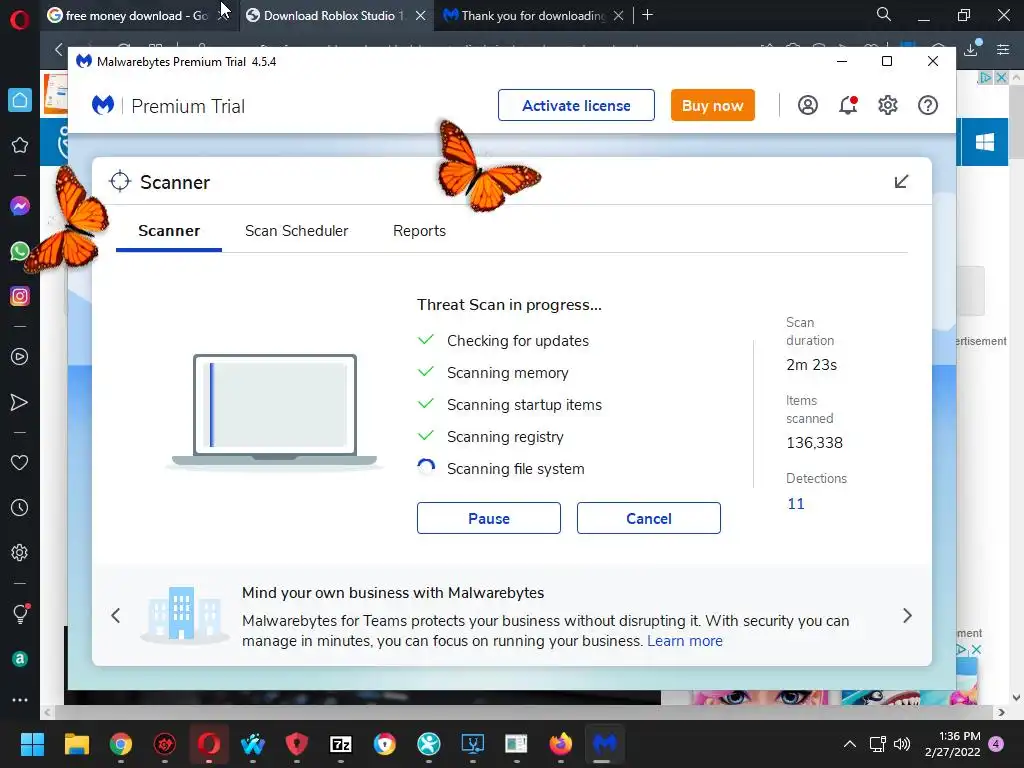
Task: Open Opera lightbulb tips icon
Action: click(20, 613)
